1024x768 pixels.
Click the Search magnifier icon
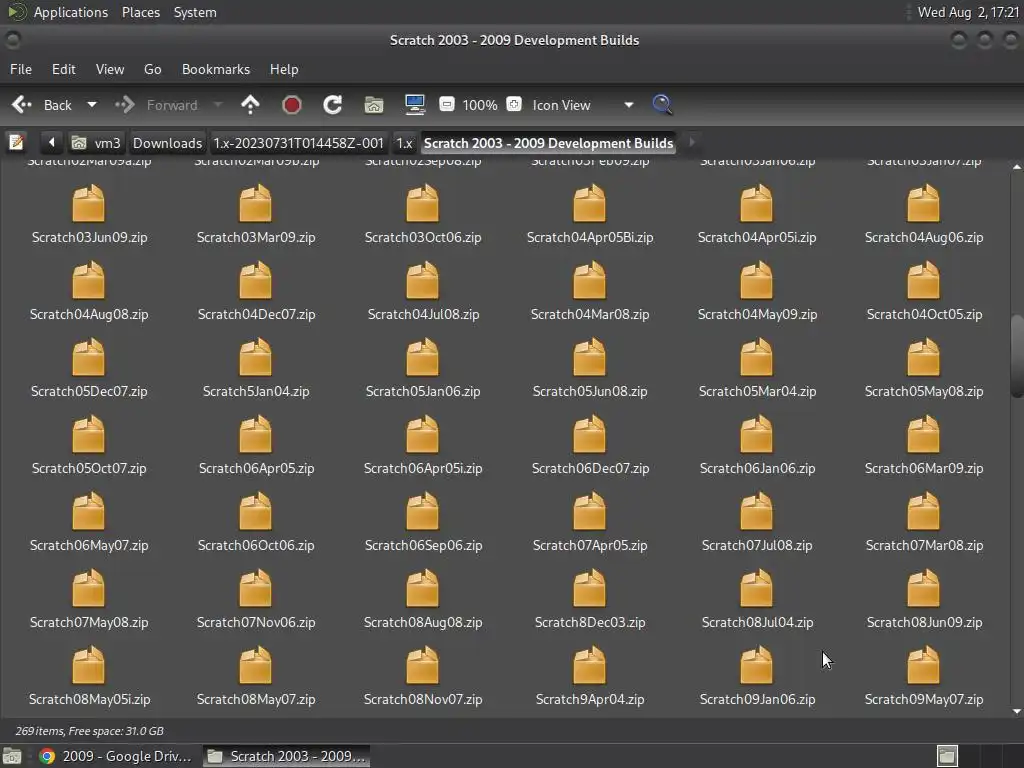[662, 104]
